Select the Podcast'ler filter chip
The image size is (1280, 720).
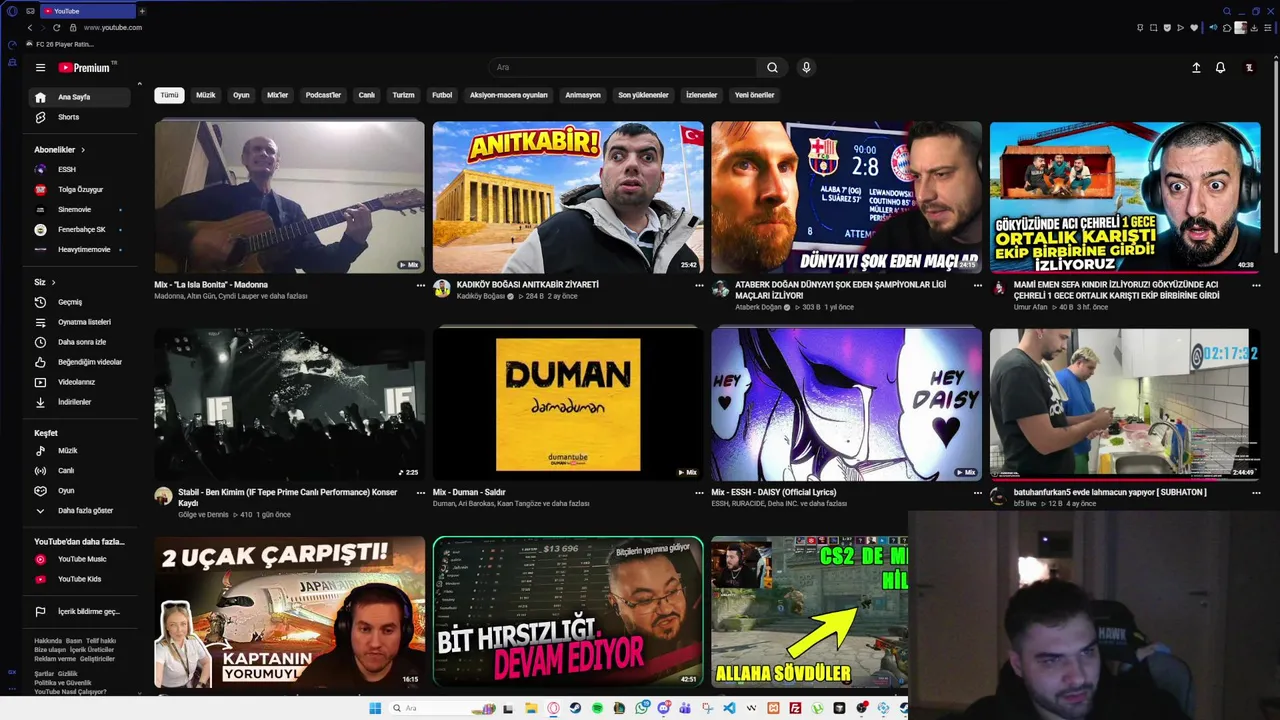(x=323, y=95)
